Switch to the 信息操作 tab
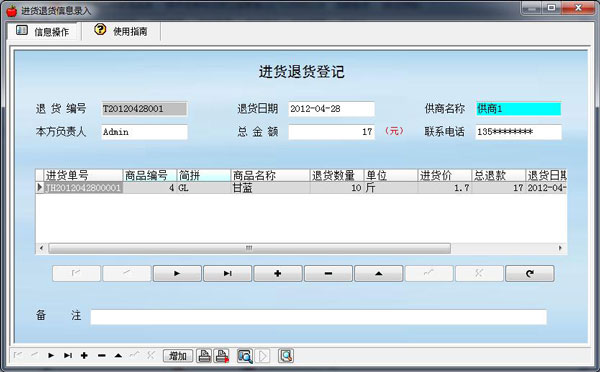This screenshot has height=372, width=600. tap(43, 31)
